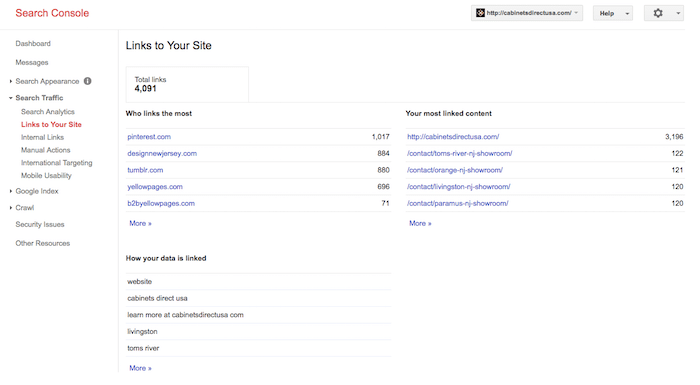Open Mobile Usability report
The width and height of the screenshot is (700, 385).
[x=46, y=176]
